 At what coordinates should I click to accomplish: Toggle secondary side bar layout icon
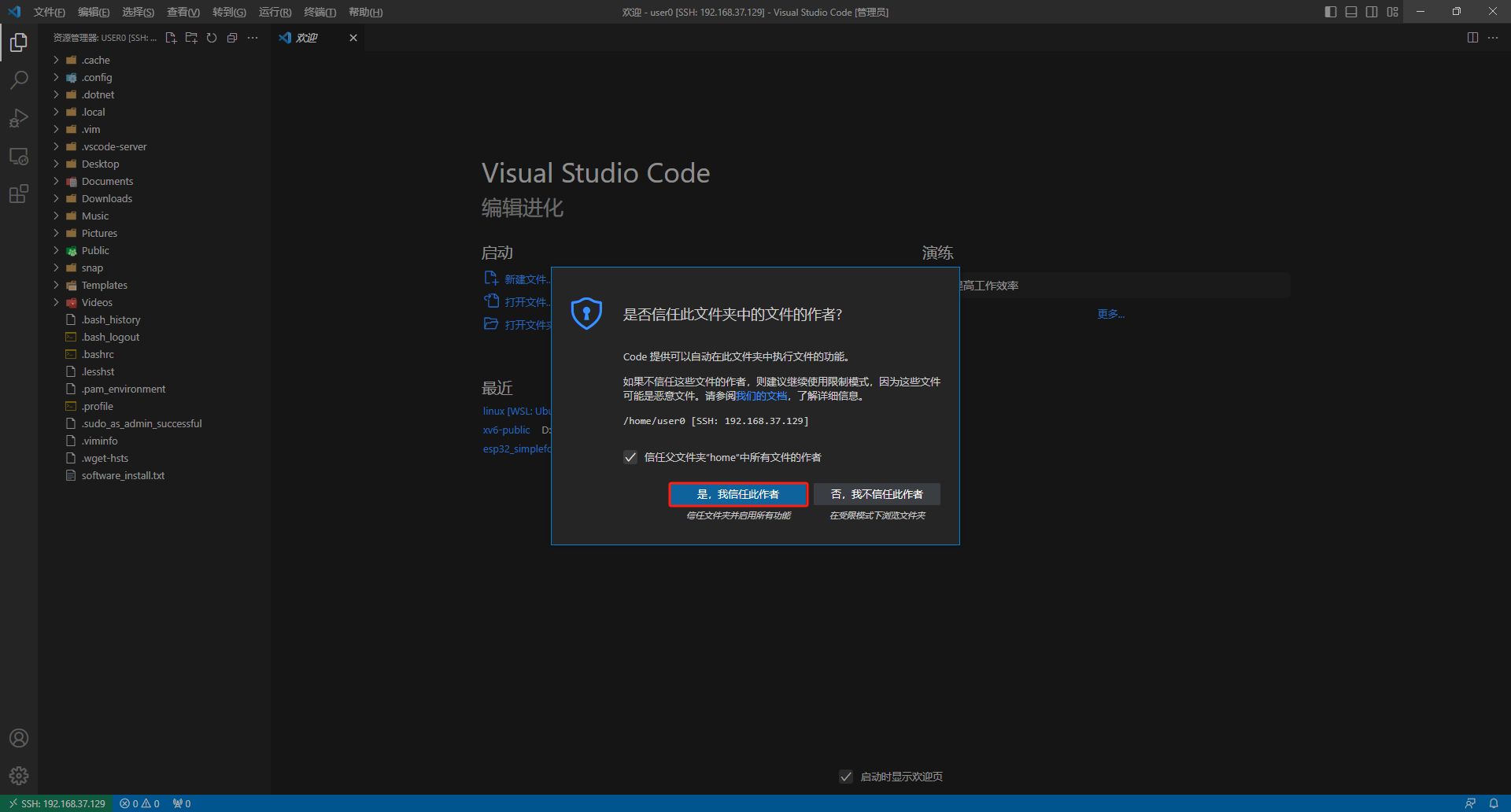click(x=1372, y=12)
